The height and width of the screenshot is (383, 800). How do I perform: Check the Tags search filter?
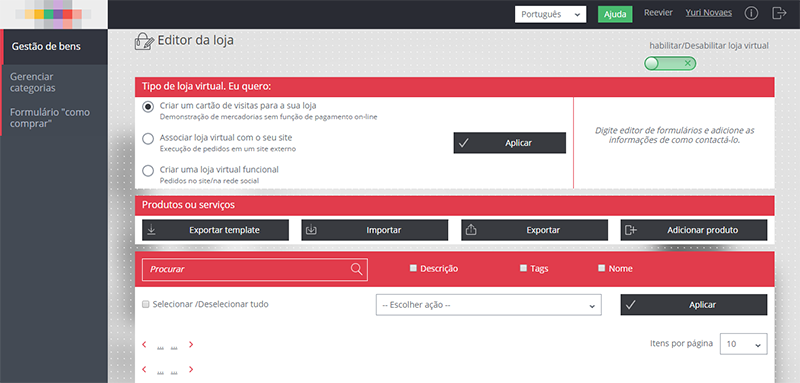pos(523,268)
